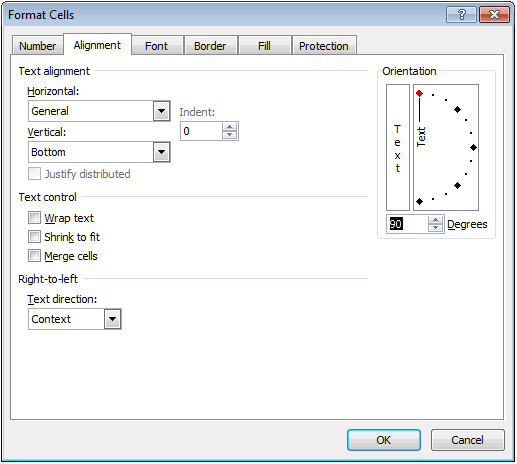This screenshot has height=464, width=517.
Task: Open the Vertical alignment dropdown arrow
Action: pyautogui.click(x=162, y=152)
